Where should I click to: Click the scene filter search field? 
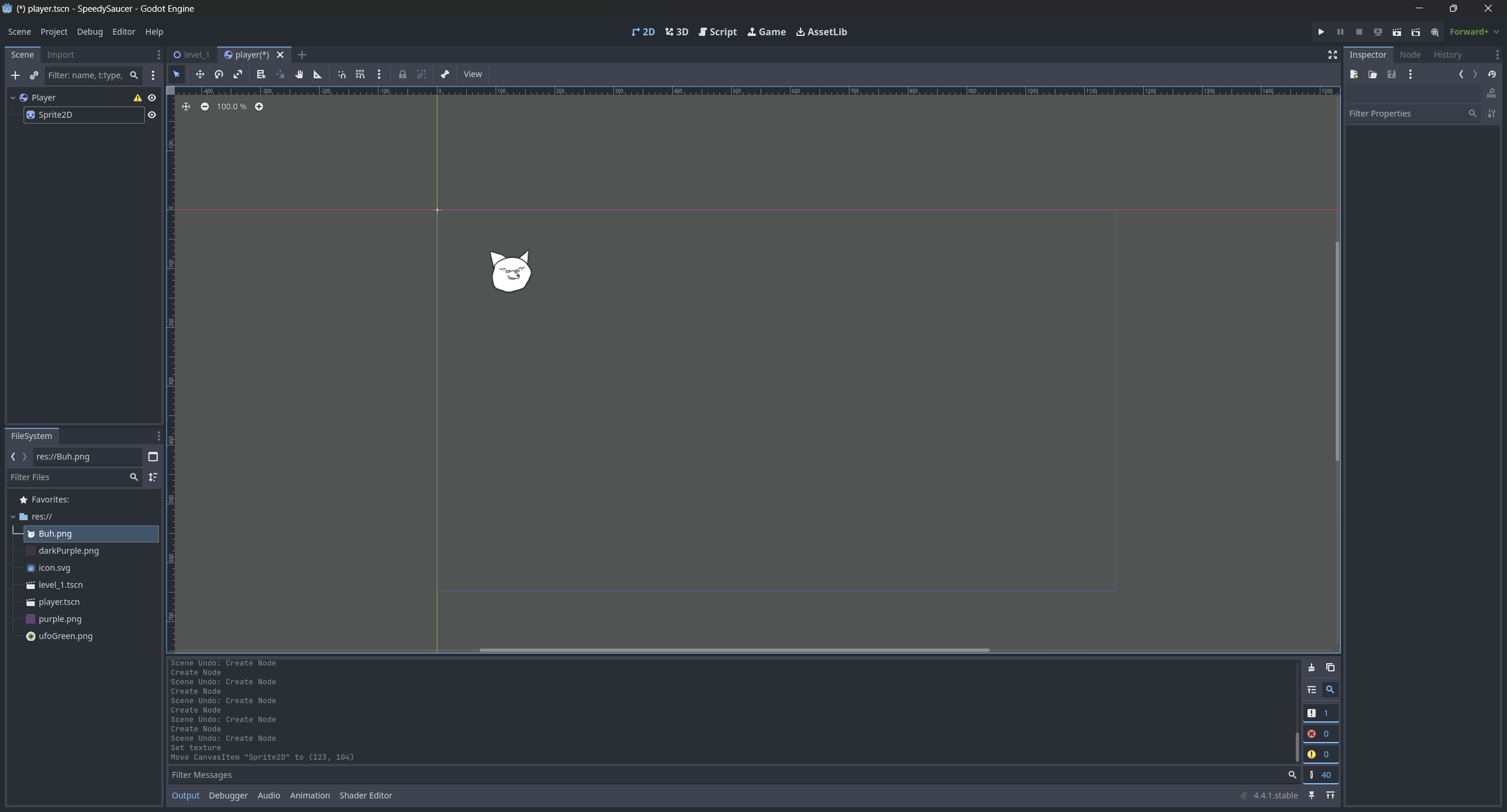coord(93,75)
